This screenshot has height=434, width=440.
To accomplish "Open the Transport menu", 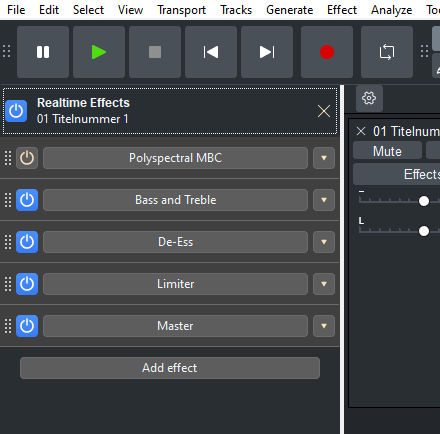I will (182, 10).
